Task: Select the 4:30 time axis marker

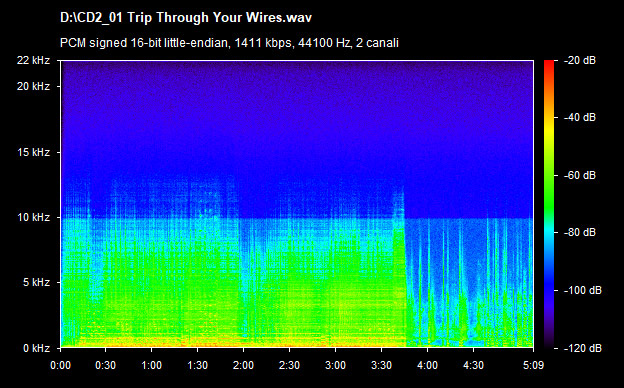Action: coord(474,365)
